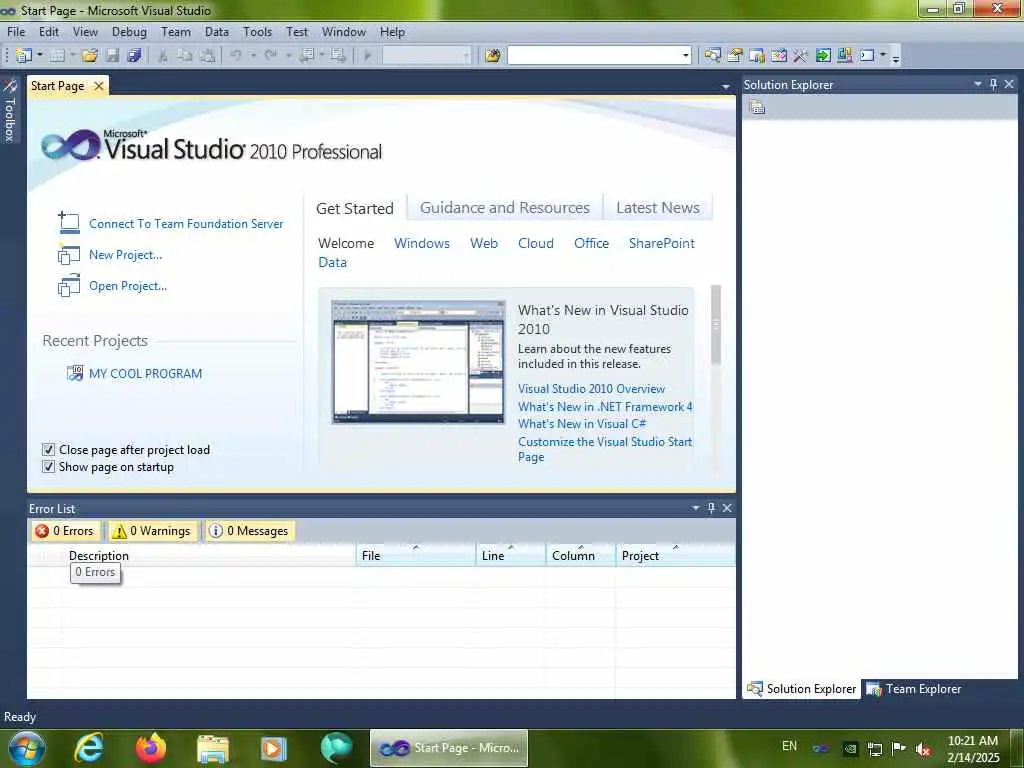Toggle the 0 Warnings filter button
The width and height of the screenshot is (1024, 768).
pyautogui.click(x=152, y=531)
